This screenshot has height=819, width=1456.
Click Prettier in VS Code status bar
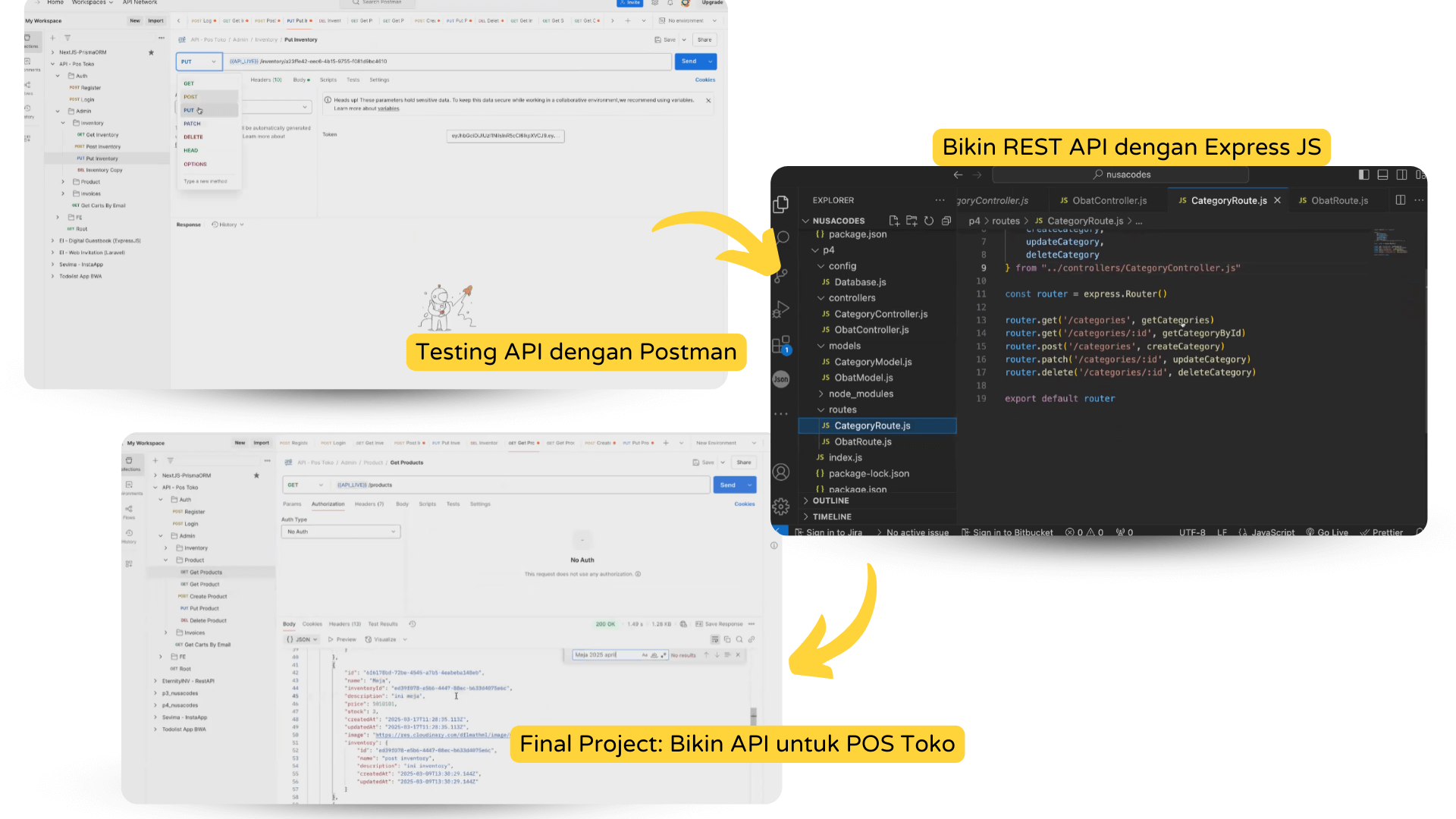(1382, 532)
